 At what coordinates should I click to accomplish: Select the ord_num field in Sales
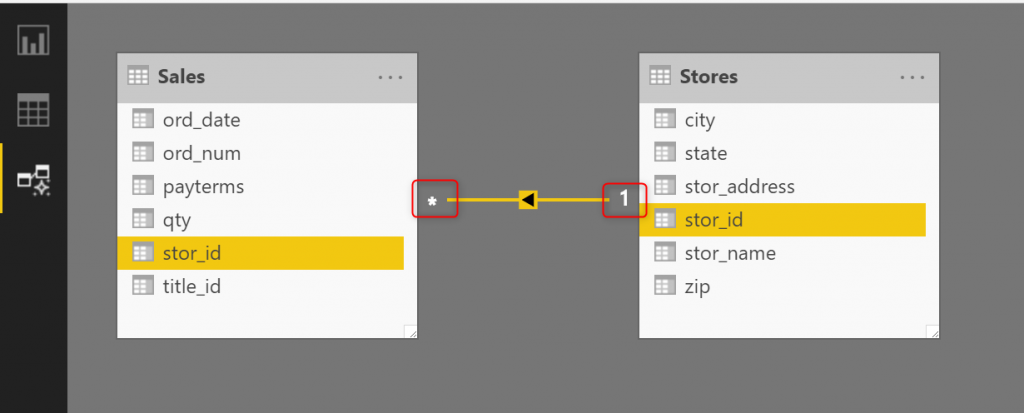(x=201, y=153)
